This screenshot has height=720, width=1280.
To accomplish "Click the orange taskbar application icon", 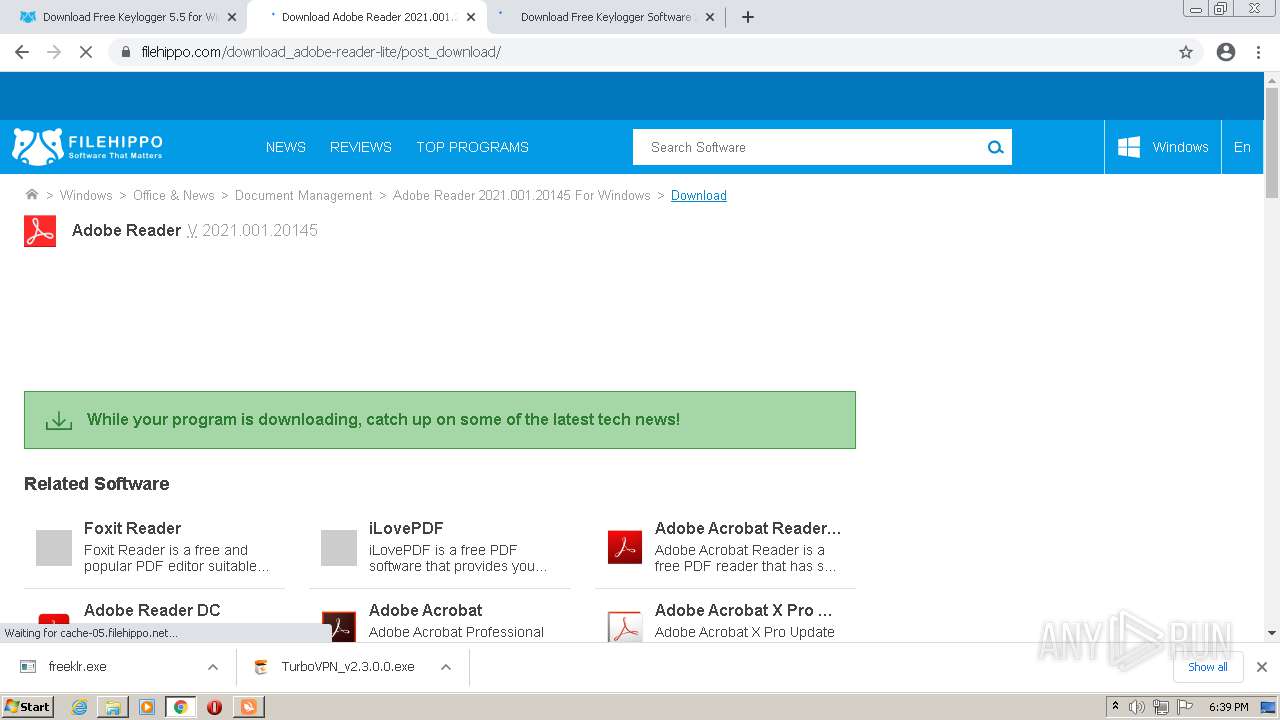I will tap(248, 707).
